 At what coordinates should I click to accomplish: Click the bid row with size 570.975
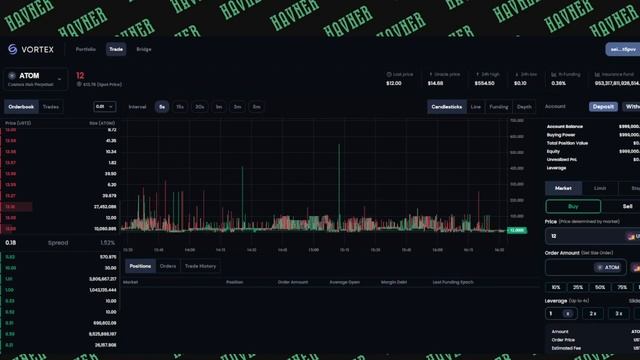[x=60, y=257]
